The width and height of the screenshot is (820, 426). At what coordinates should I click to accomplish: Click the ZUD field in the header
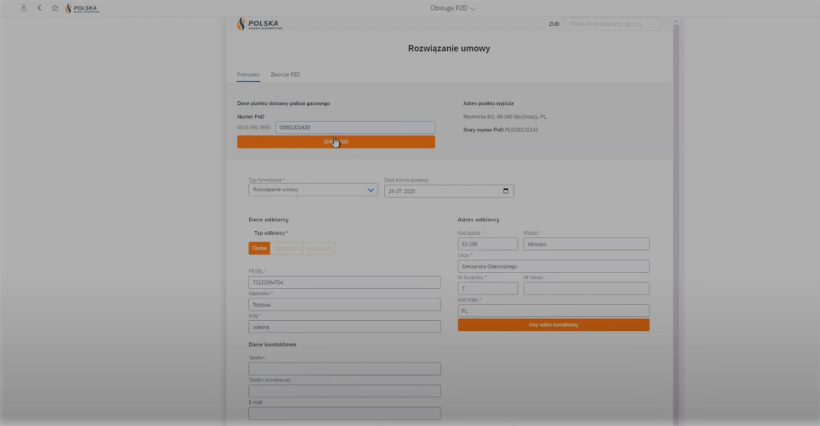612,24
